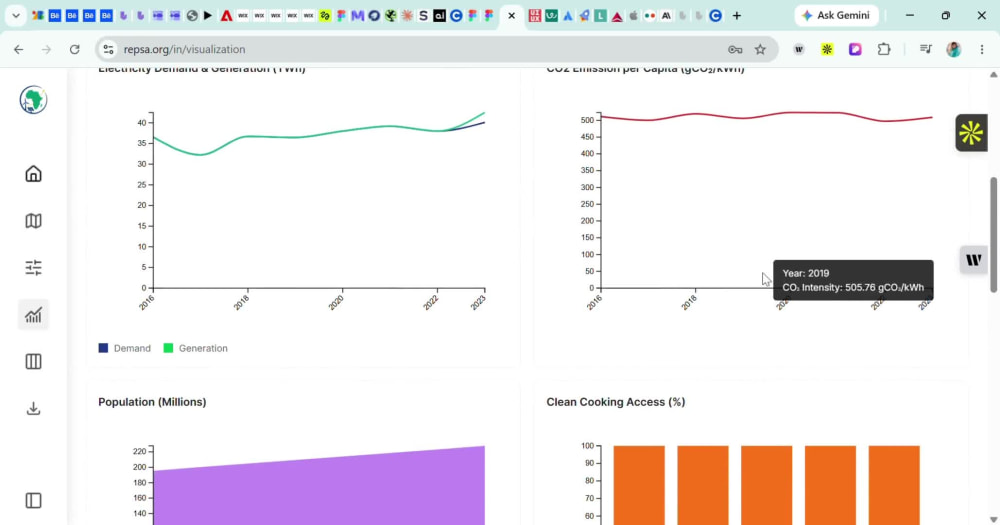
Task: Open the W extension in toolbar
Action: (798, 49)
